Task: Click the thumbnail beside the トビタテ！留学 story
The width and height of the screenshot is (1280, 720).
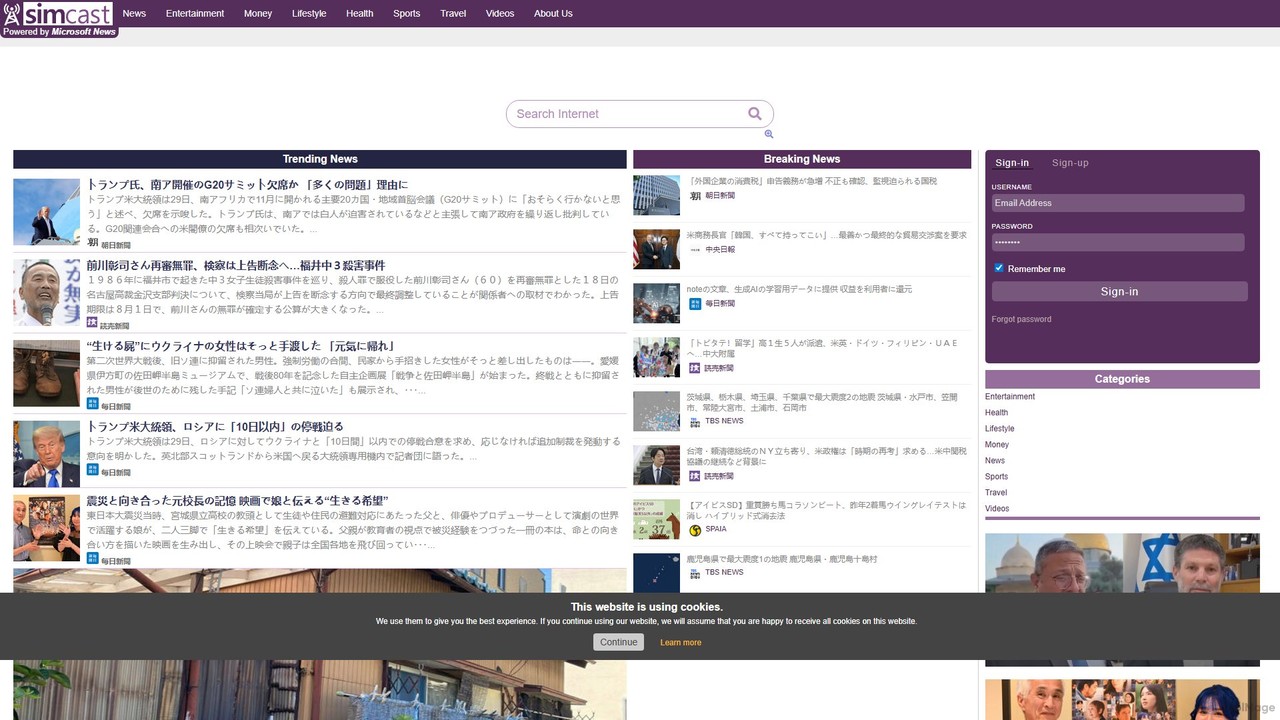Action: tap(656, 357)
